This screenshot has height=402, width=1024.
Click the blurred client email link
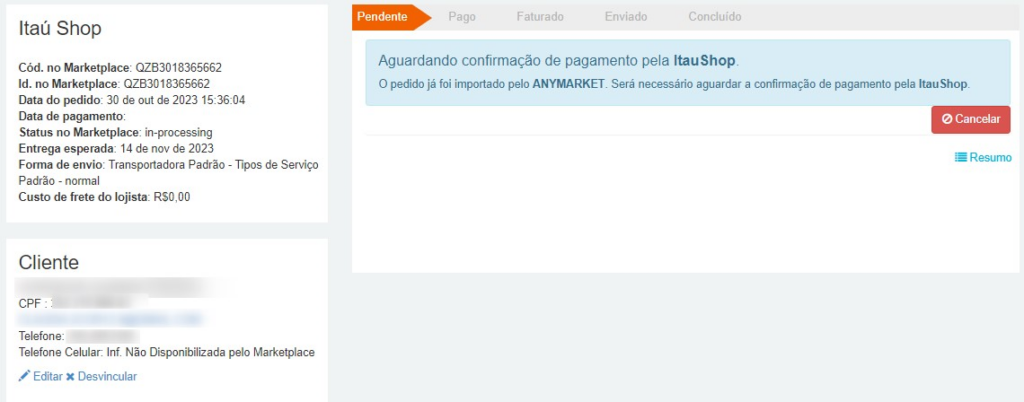pyautogui.click(x=111, y=319)
